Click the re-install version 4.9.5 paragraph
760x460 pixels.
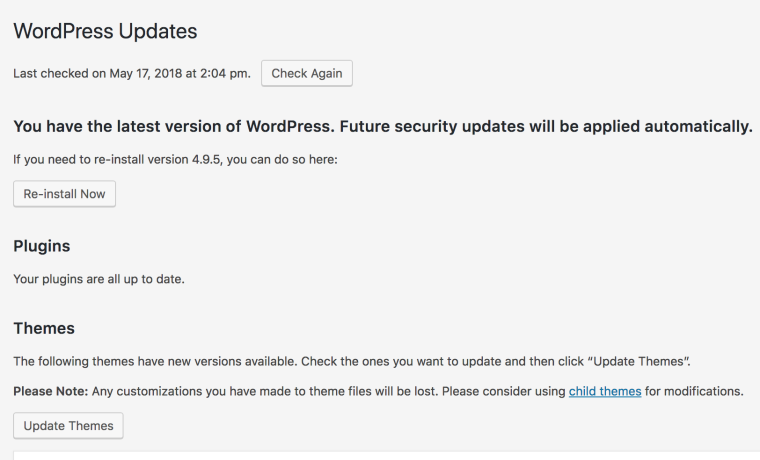175,159
